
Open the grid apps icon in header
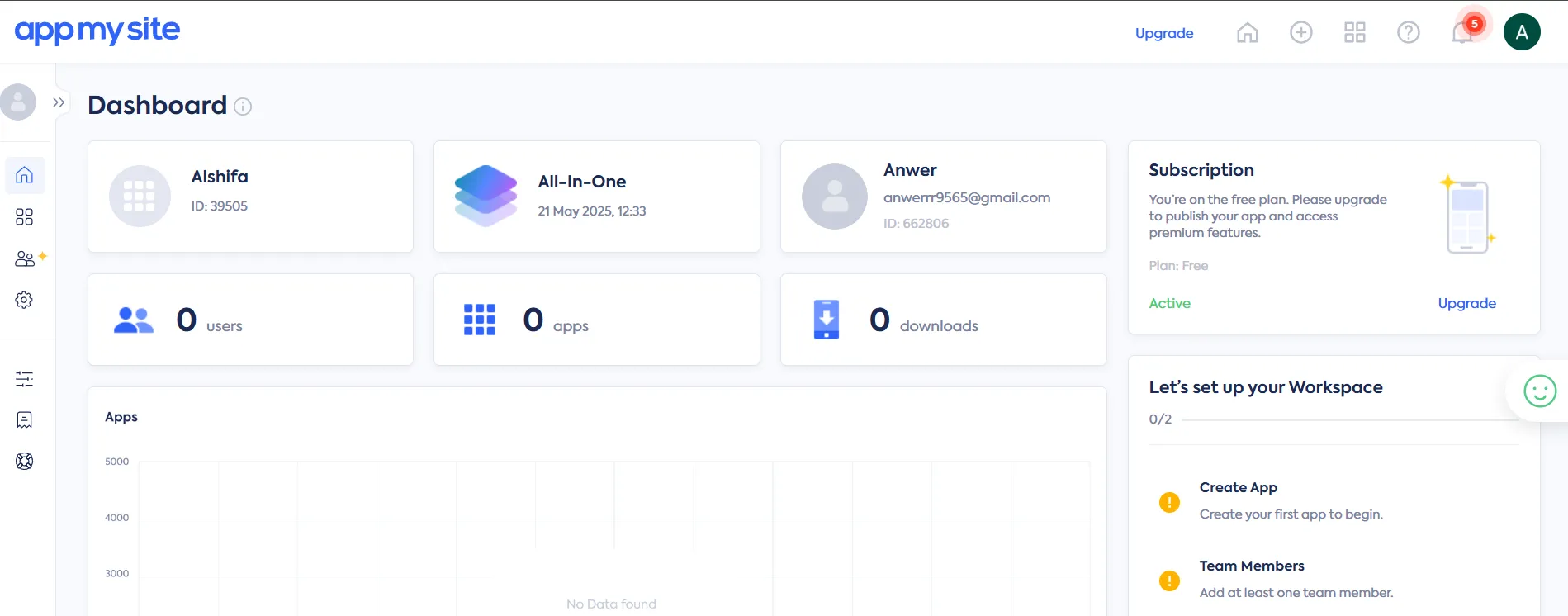coord(1354,33)
